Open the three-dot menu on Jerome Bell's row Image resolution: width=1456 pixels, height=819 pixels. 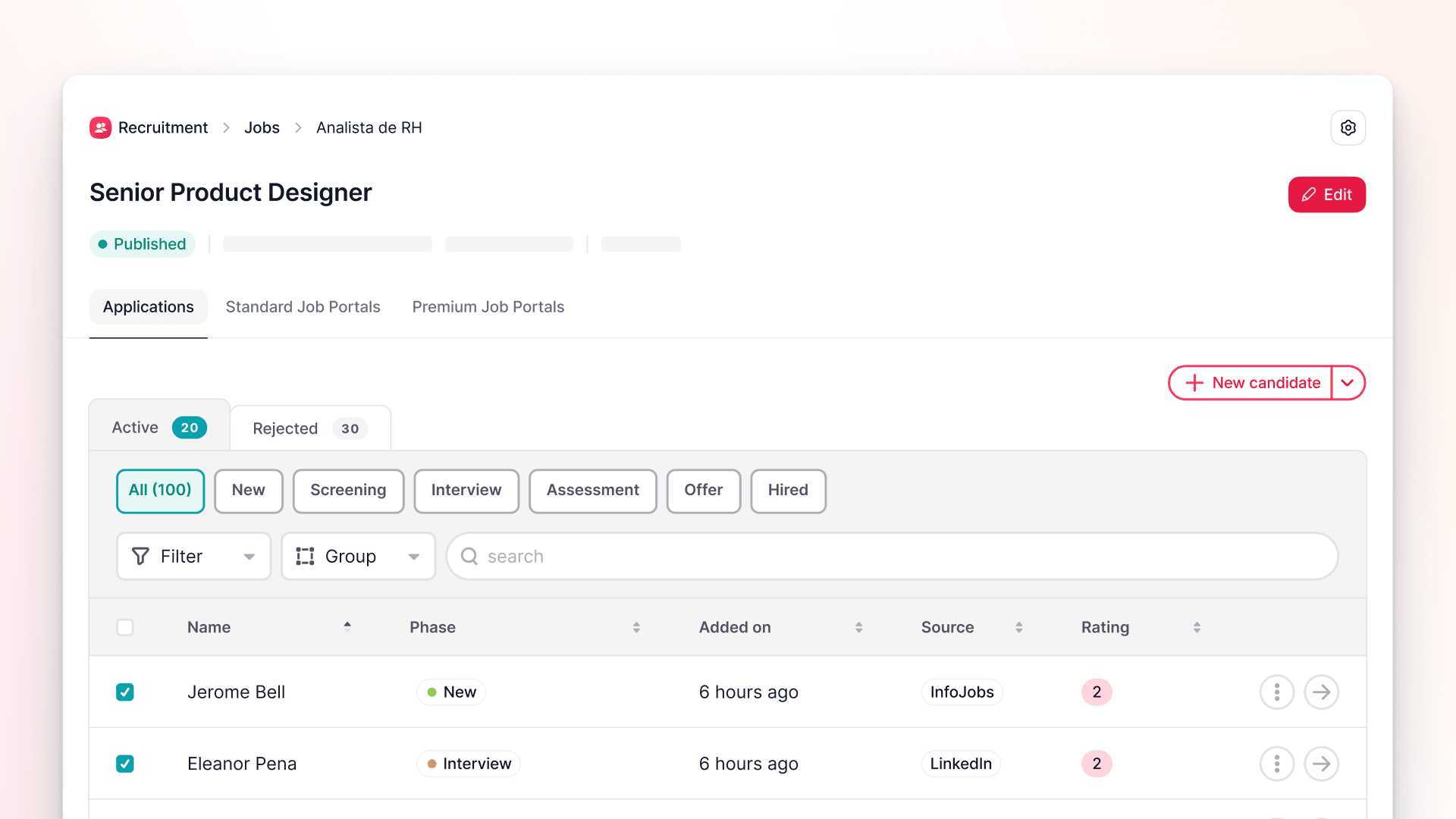[1276, 692]
